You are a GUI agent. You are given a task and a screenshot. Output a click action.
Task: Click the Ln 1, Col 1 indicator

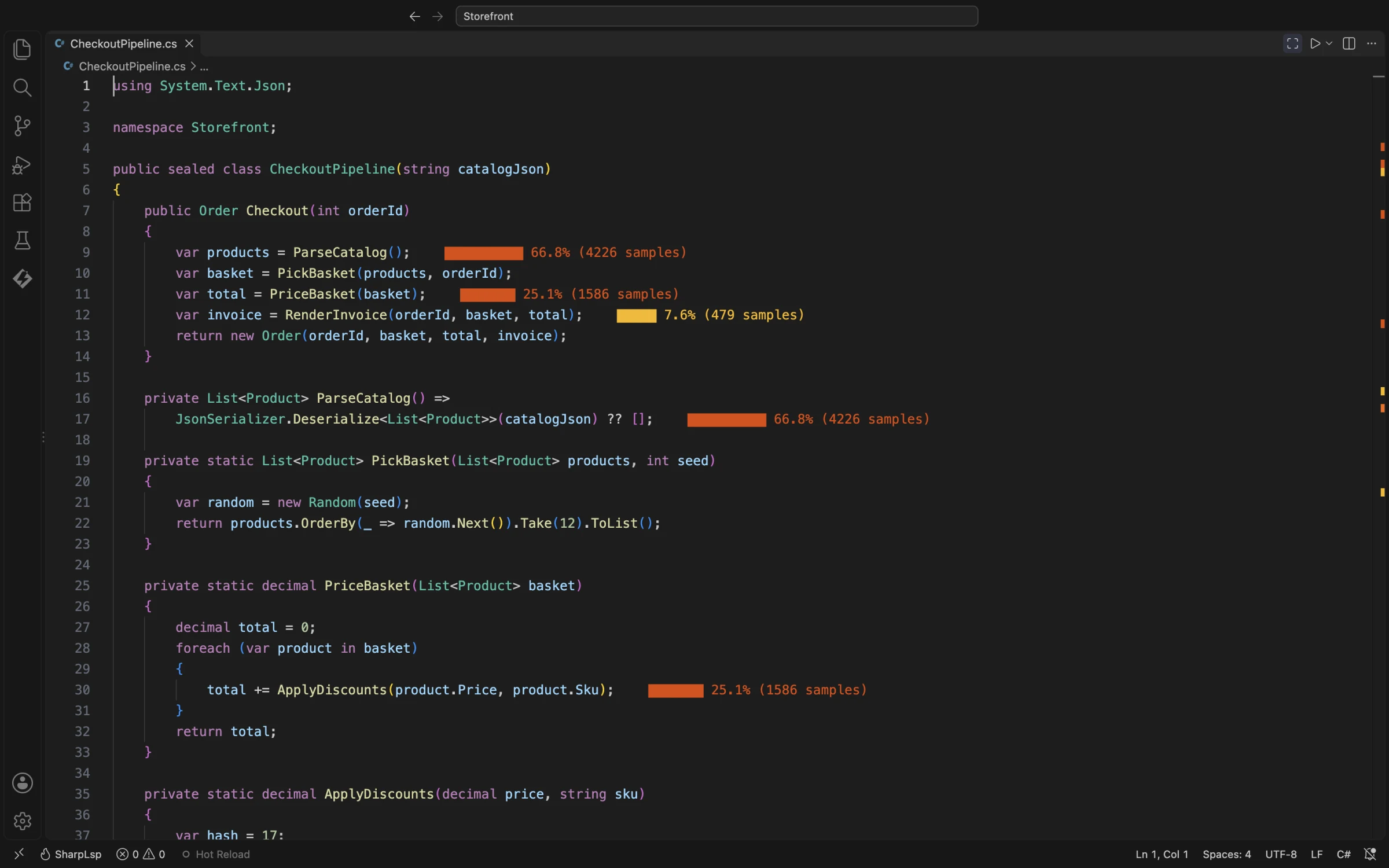[x=1162, y=854]
